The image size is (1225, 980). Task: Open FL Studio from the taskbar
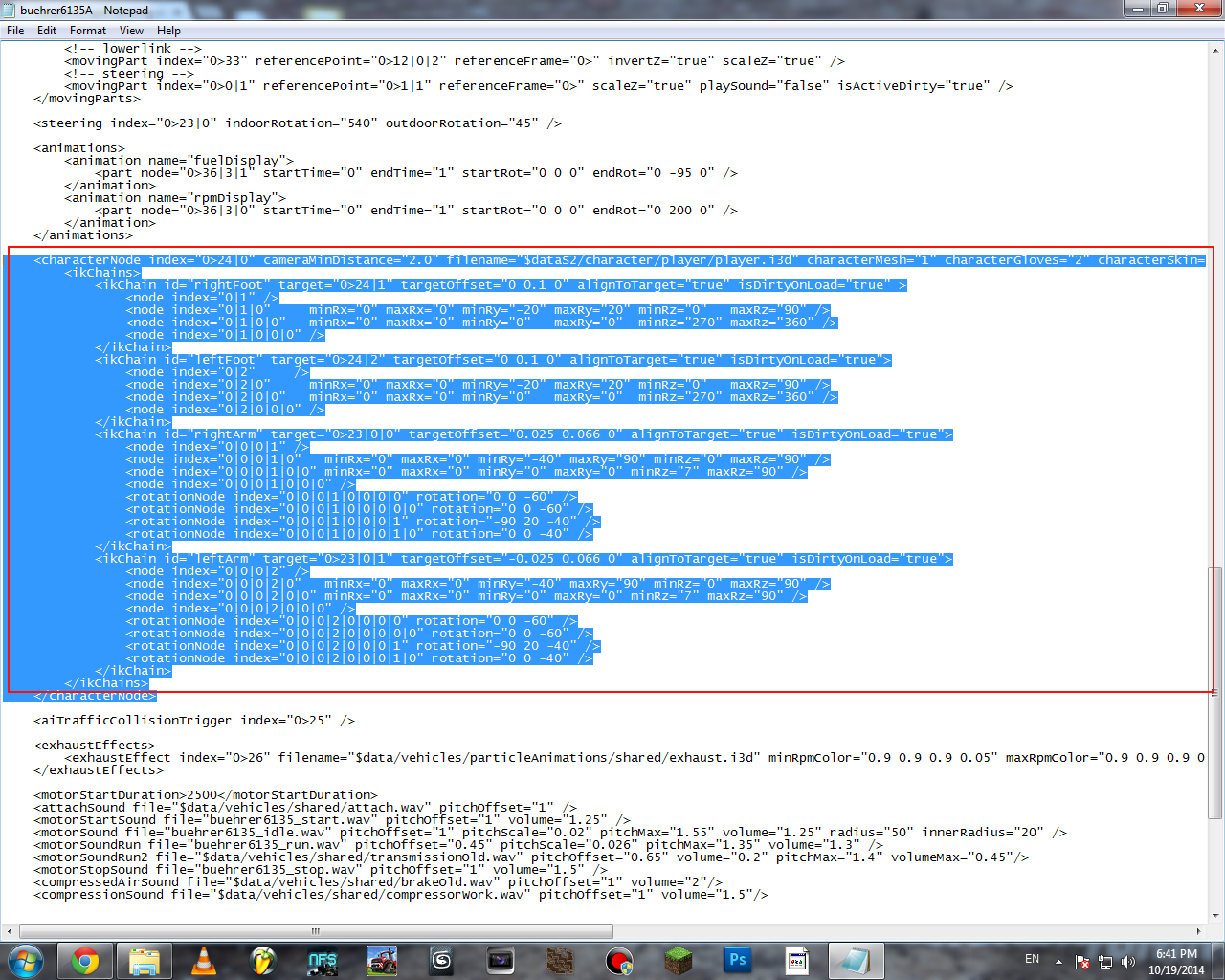pos(263,961)
